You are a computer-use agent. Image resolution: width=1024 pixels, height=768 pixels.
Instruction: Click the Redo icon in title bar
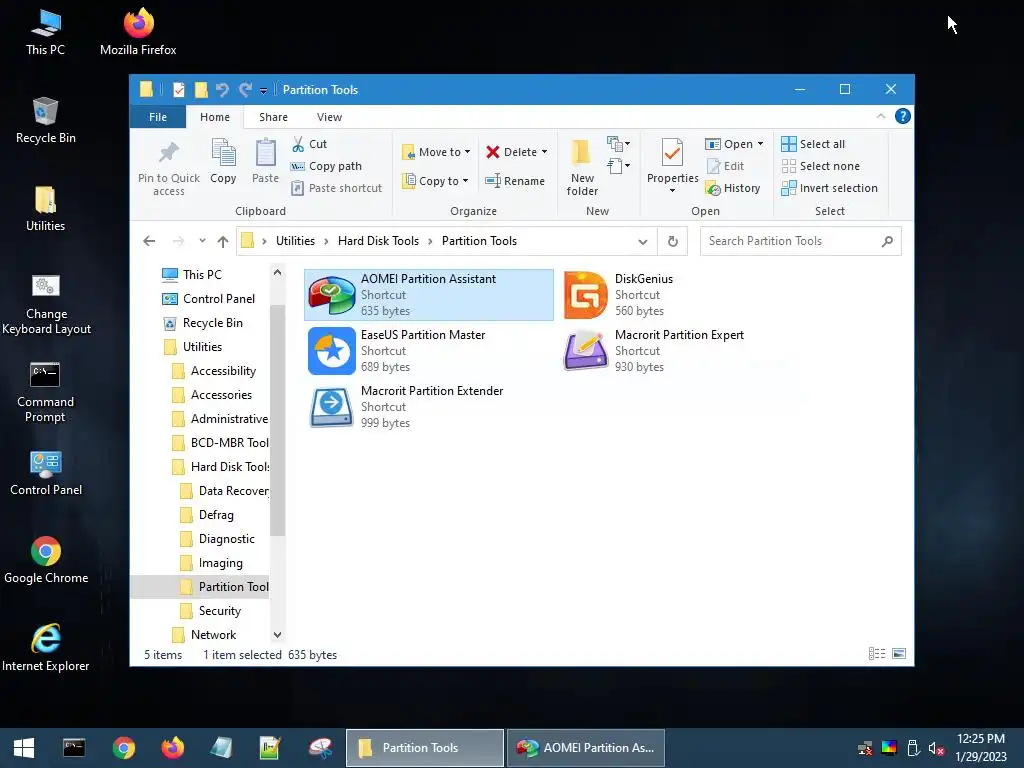[x=245, y=89]
